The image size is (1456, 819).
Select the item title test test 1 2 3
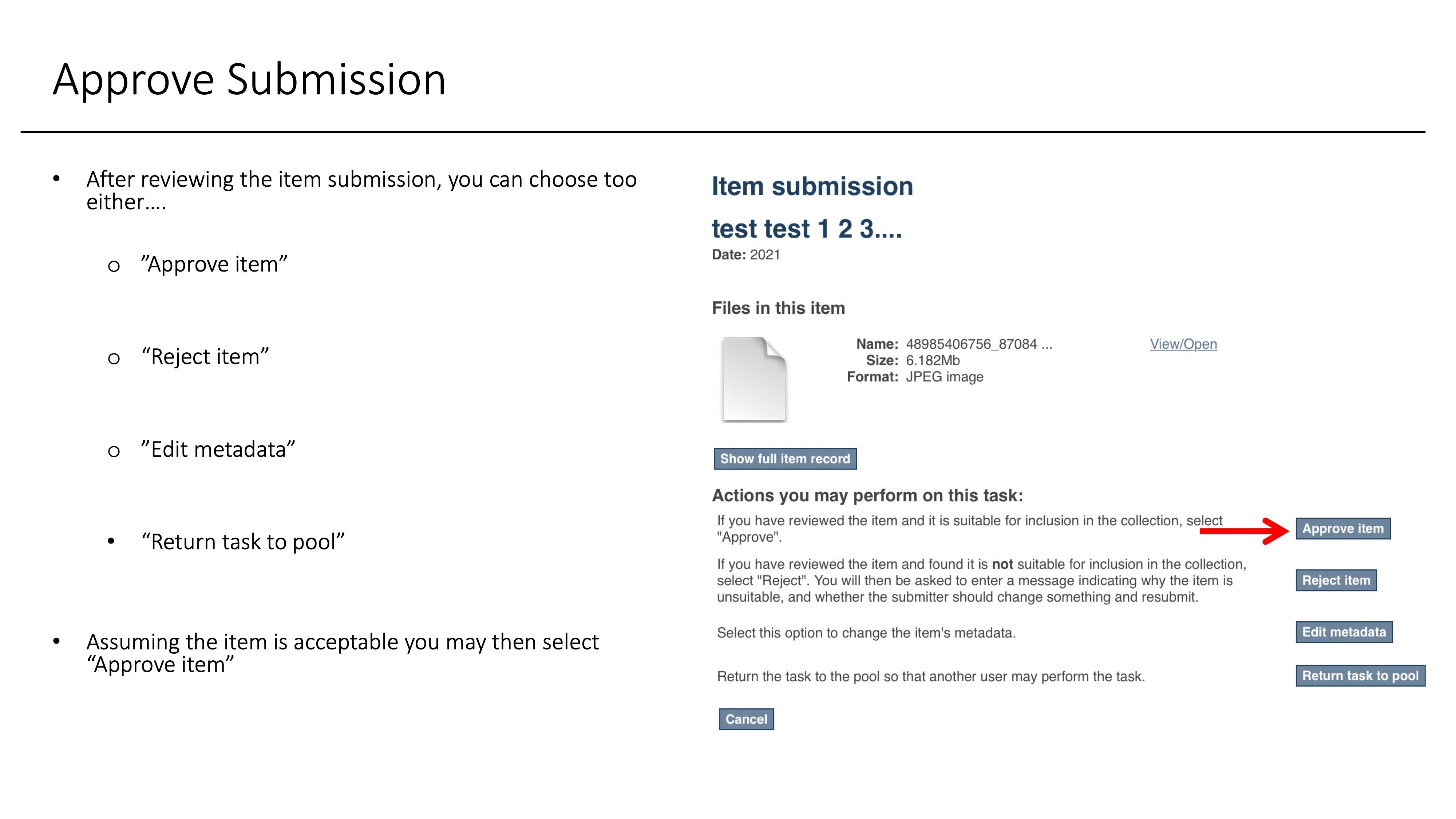click(x=807, y=229)
